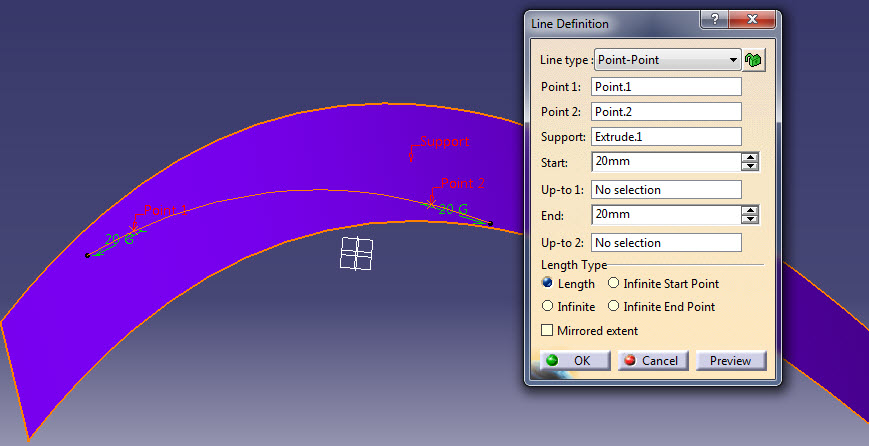Click the Point 2 marker on curve
Screen dimensions: 869x446
(x=431, y=203)
